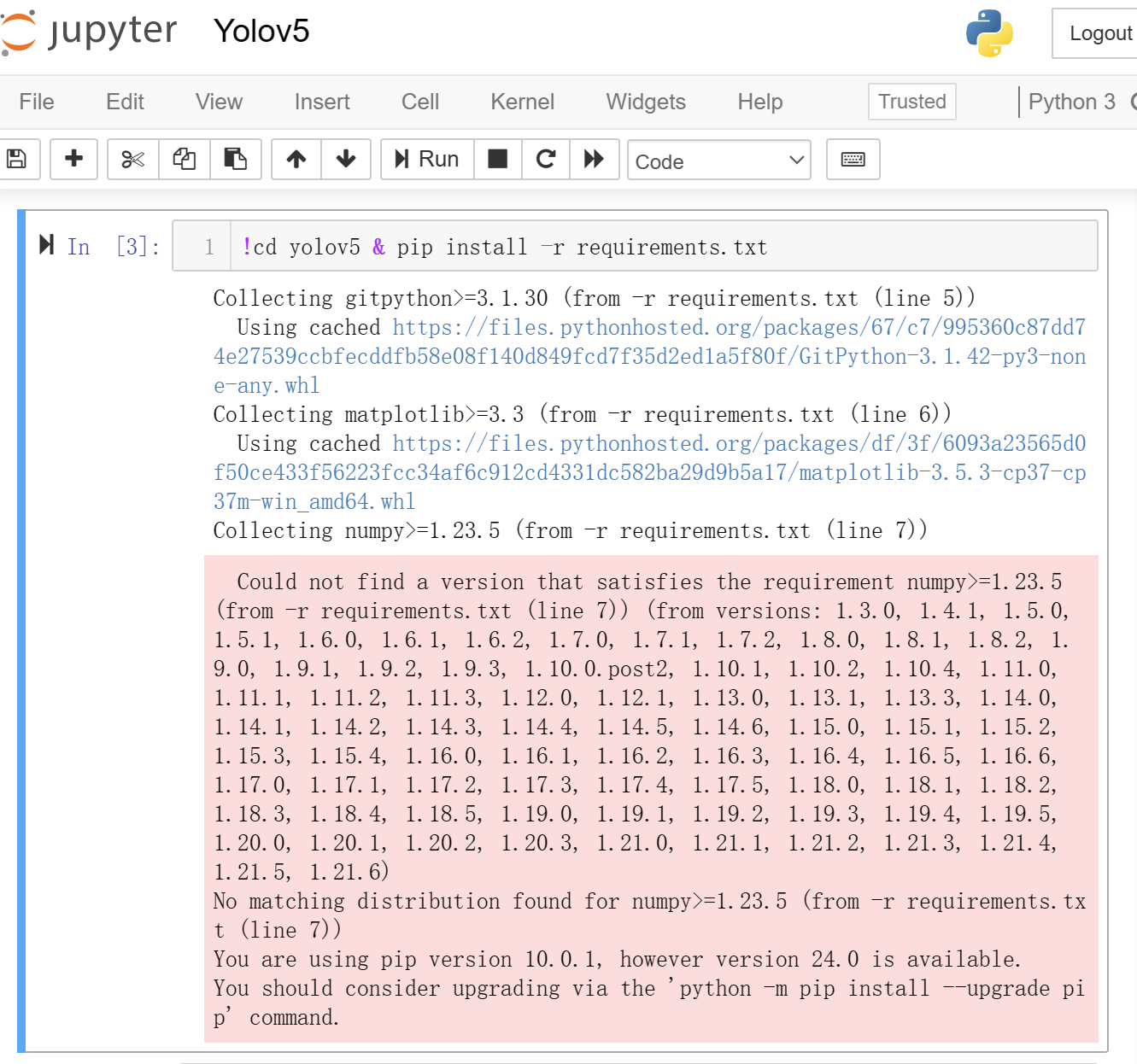Open the cell type Code dropdown
Screen dimensions: 1137x1064
click(x=718, y=161)
